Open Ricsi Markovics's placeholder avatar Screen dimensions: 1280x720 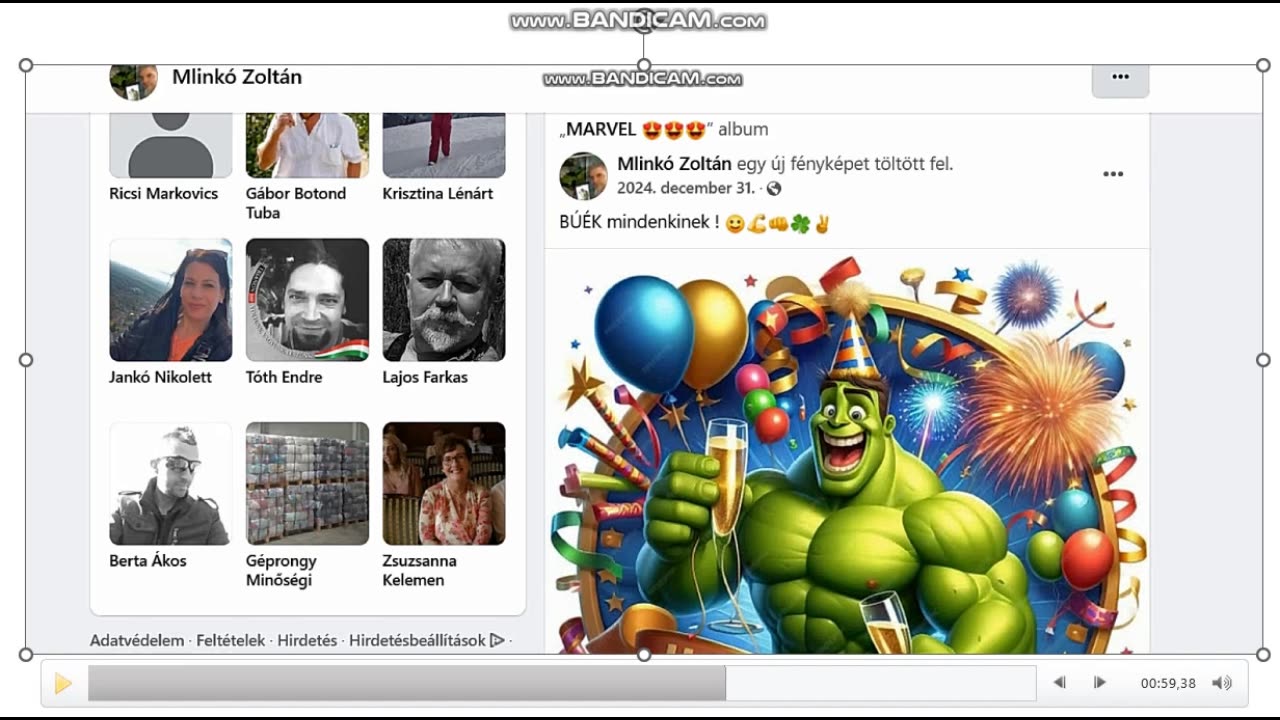171,146
